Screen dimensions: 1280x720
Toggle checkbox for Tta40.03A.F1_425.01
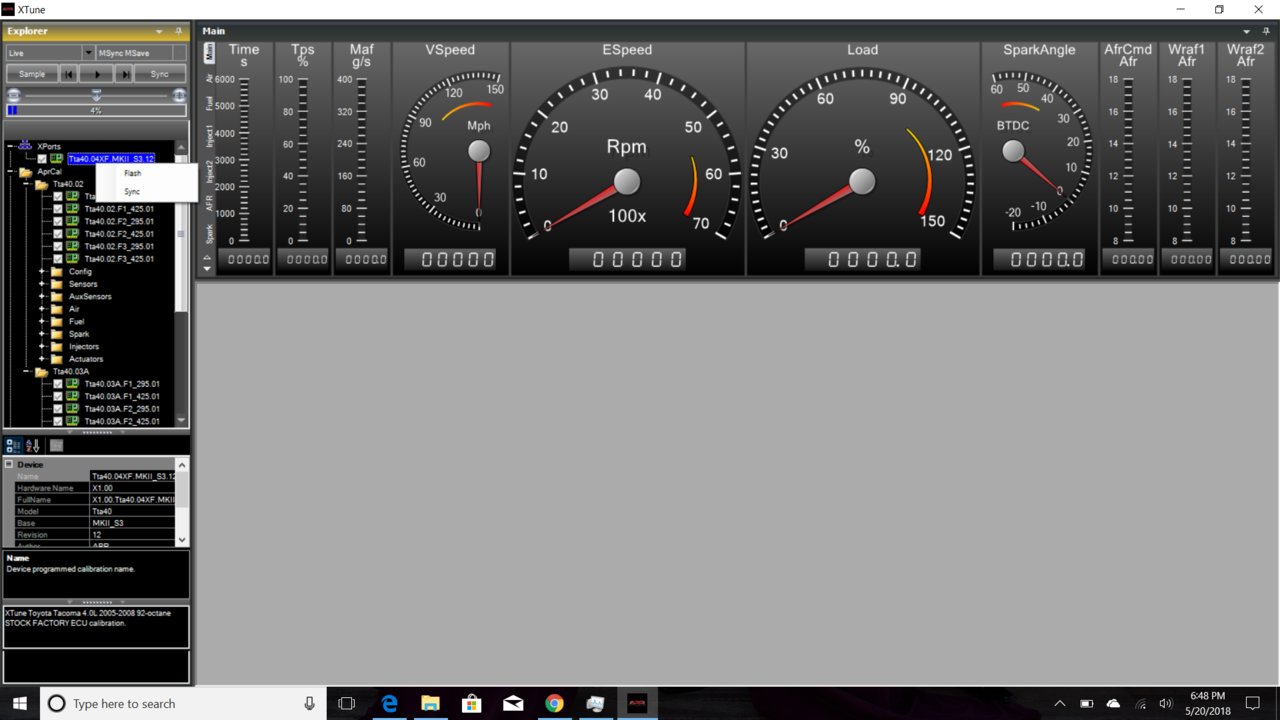tap(58, 396)
